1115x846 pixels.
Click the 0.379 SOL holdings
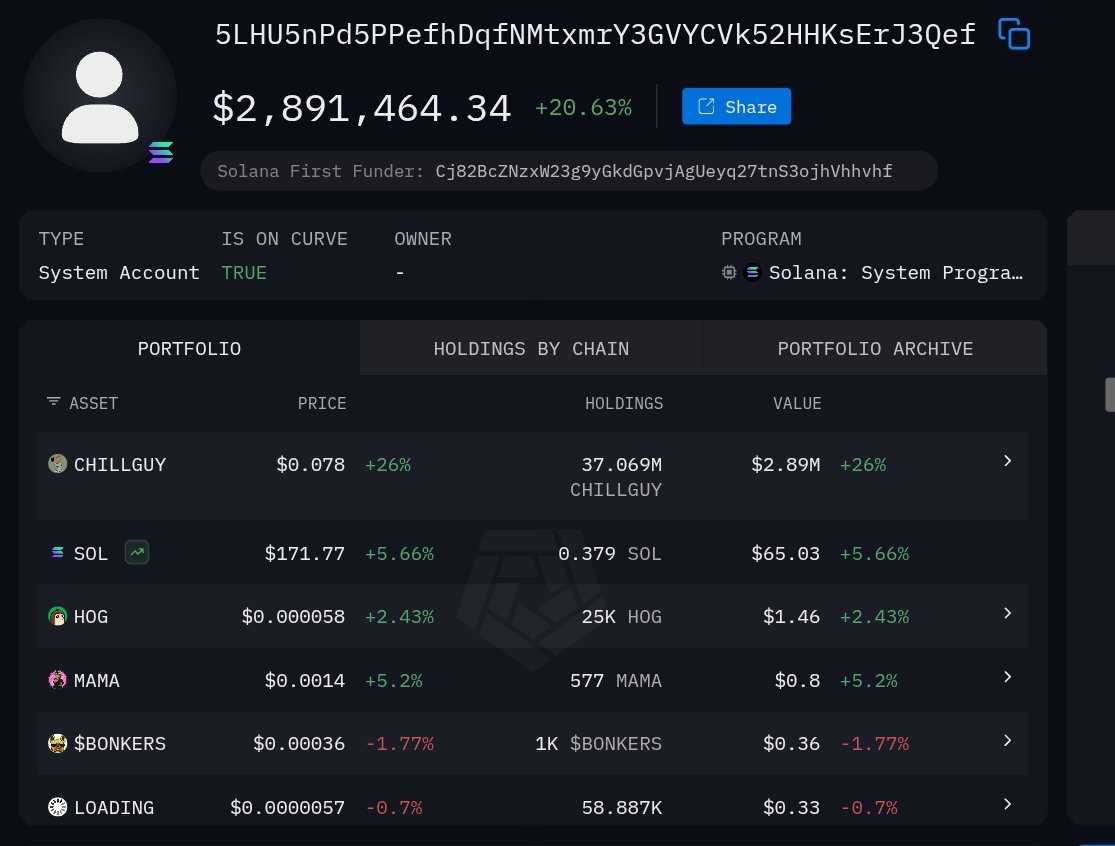click(x=610, y=554)
